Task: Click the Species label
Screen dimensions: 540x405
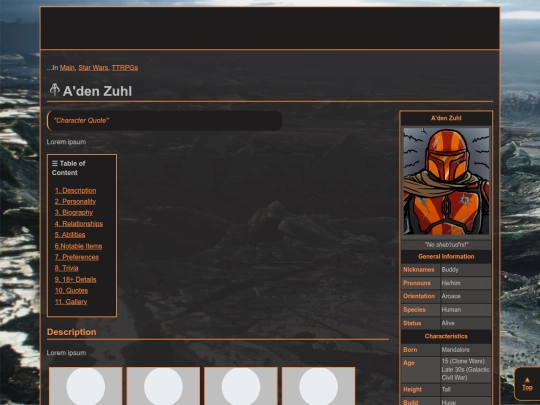Action: coord(414,310)
